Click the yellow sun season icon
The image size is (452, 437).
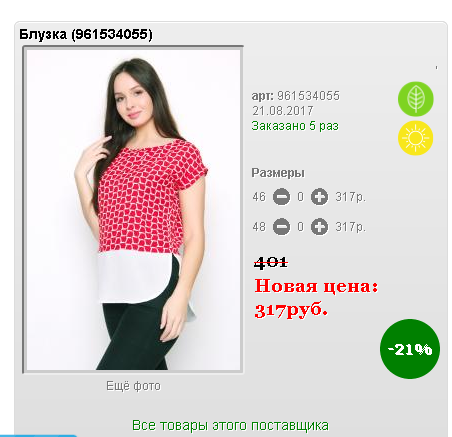416,138
